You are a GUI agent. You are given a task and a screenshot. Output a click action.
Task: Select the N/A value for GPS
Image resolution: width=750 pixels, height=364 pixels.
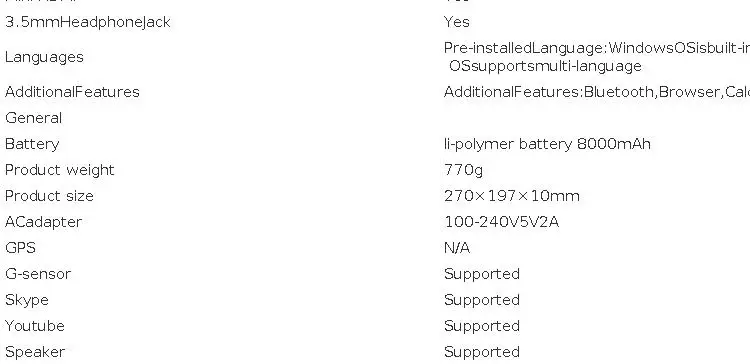point(457,248)
